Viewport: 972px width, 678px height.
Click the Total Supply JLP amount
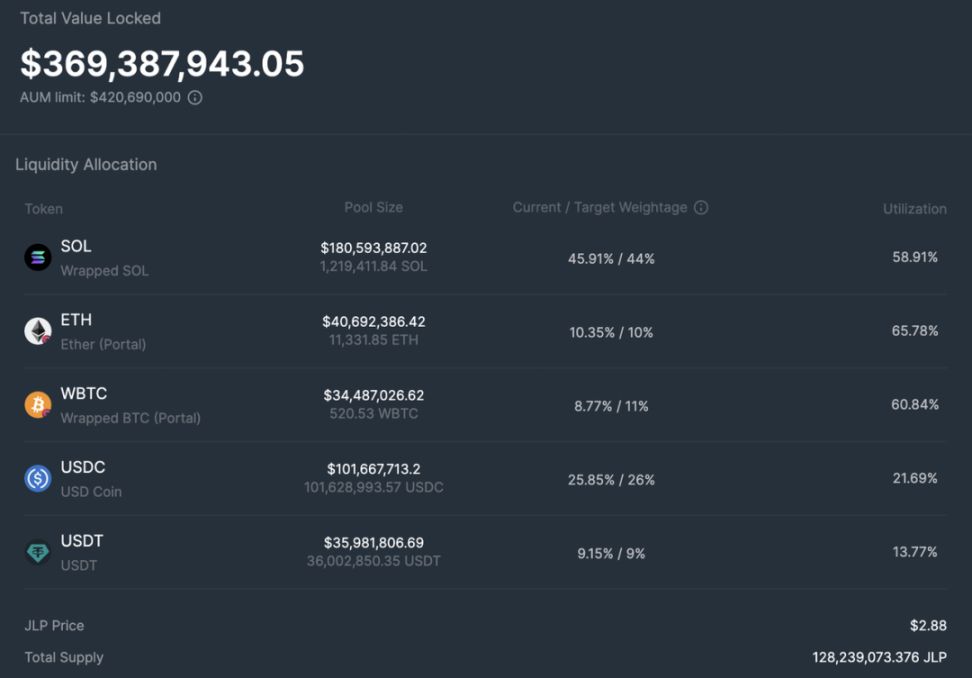point(878,658)
